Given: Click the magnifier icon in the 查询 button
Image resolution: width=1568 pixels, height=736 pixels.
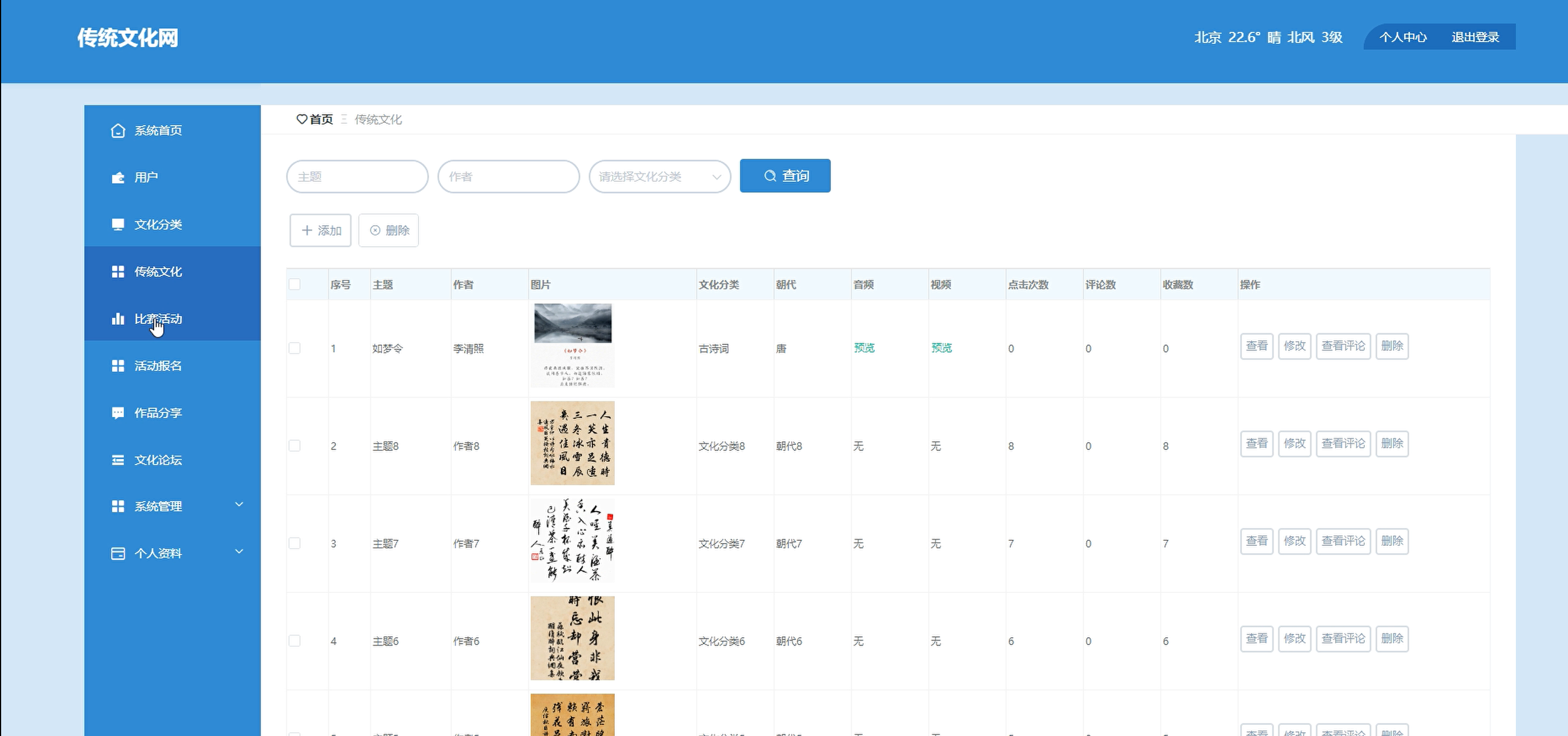Looking at the screenshot, I should click(770, 176).
